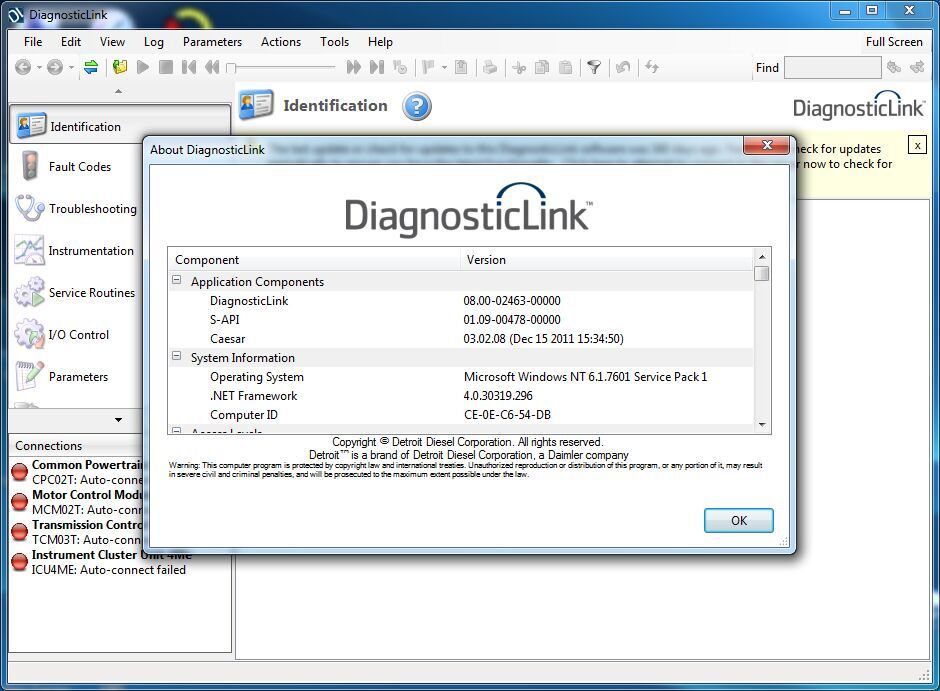Click the filter toolbar icon
The image size is (940, 691).
[594, 67]
